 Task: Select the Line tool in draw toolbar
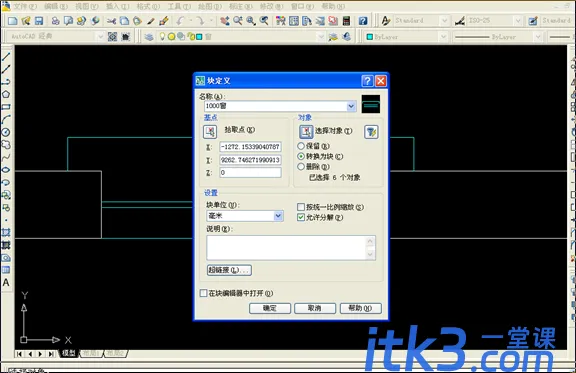coord(6,57)
